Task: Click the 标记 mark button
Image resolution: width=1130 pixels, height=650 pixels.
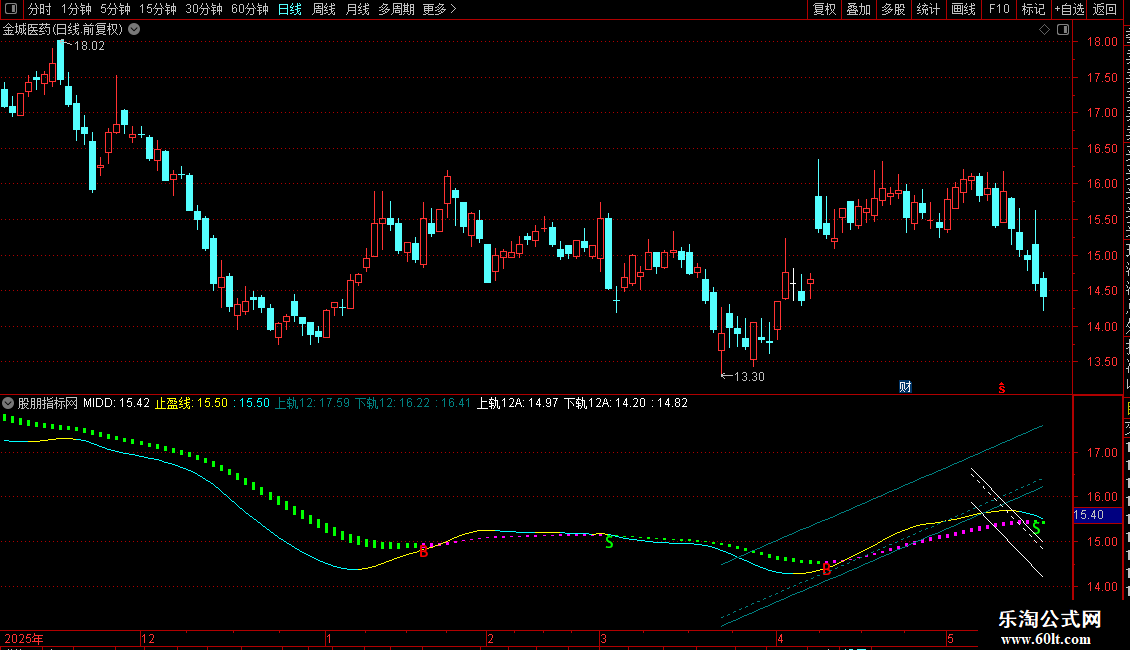Action: coord(1033,9)
